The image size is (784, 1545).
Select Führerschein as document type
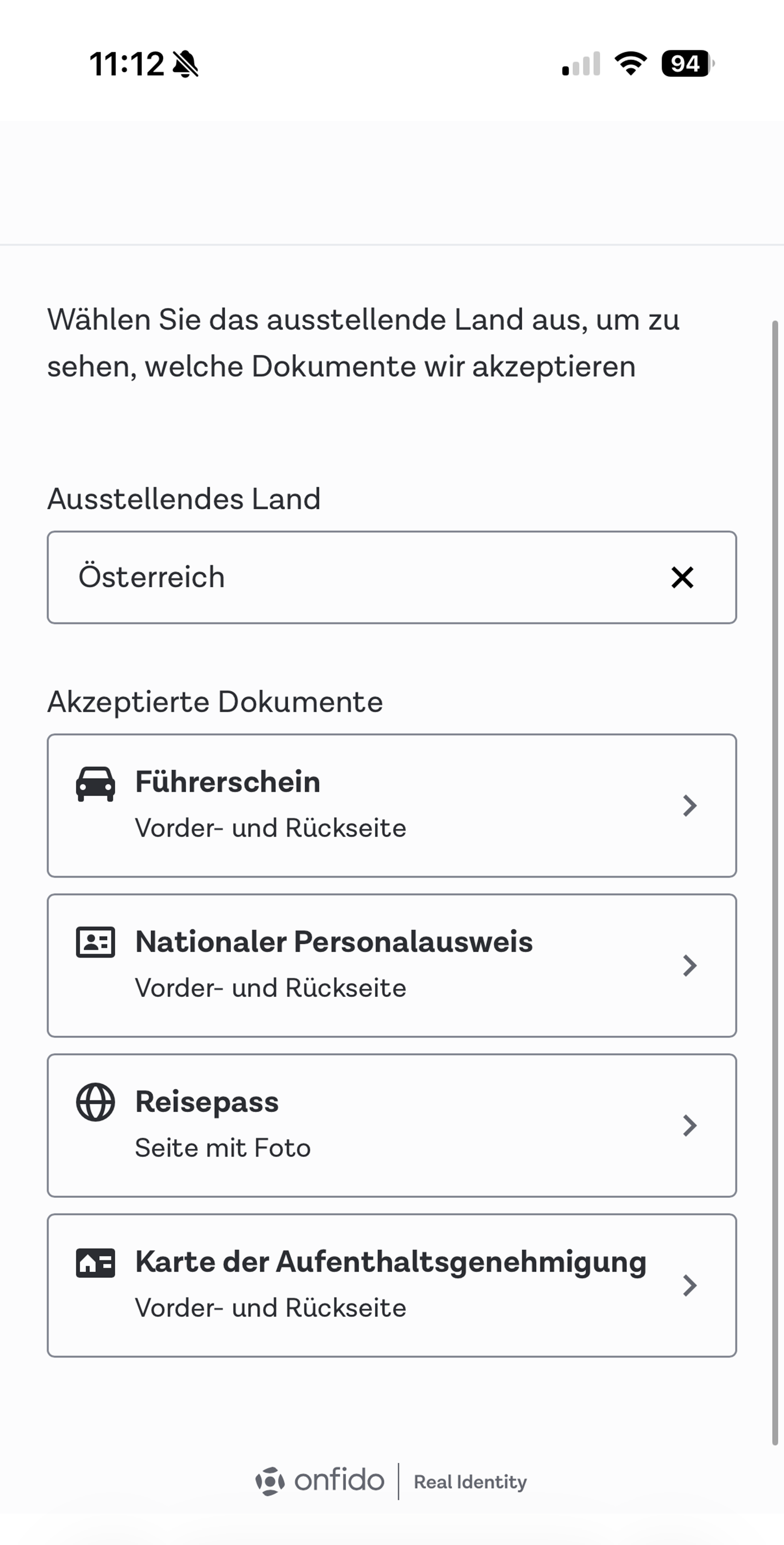pos(360,805)
